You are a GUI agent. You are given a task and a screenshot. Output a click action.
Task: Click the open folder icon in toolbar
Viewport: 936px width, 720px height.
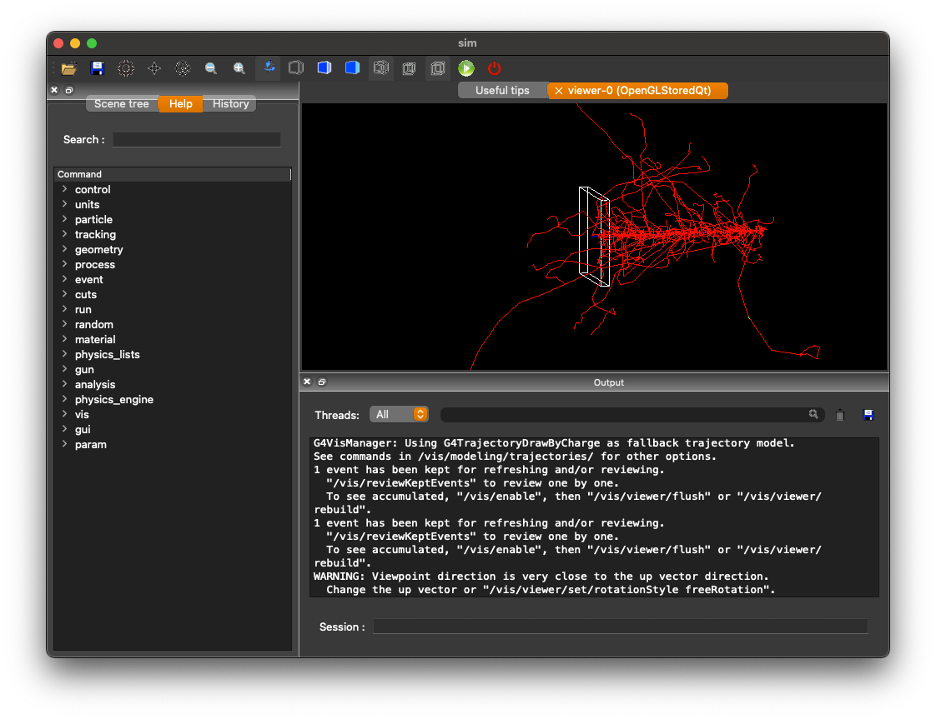[69, 68]
